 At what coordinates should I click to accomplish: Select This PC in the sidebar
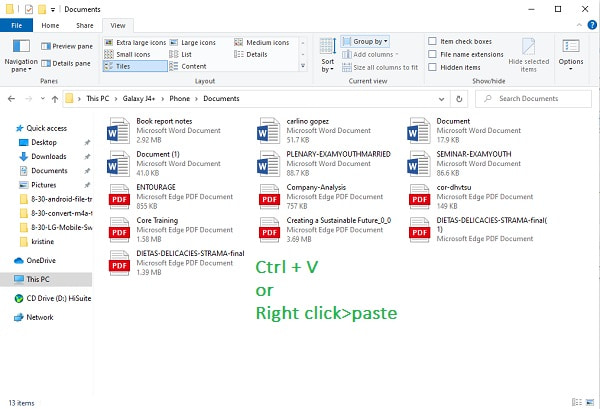point(46,279)
